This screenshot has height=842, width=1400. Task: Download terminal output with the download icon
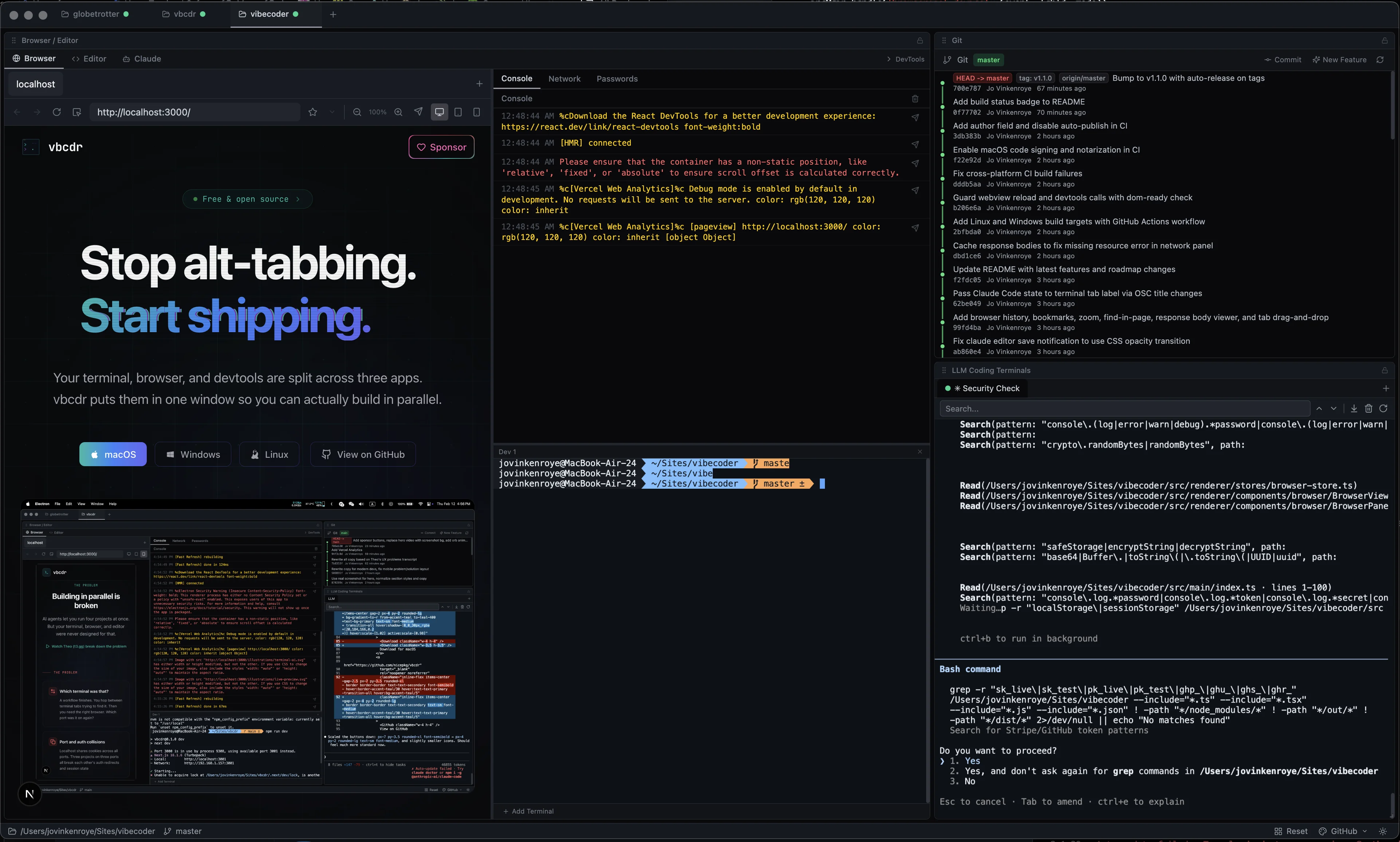pos(1353,409)
